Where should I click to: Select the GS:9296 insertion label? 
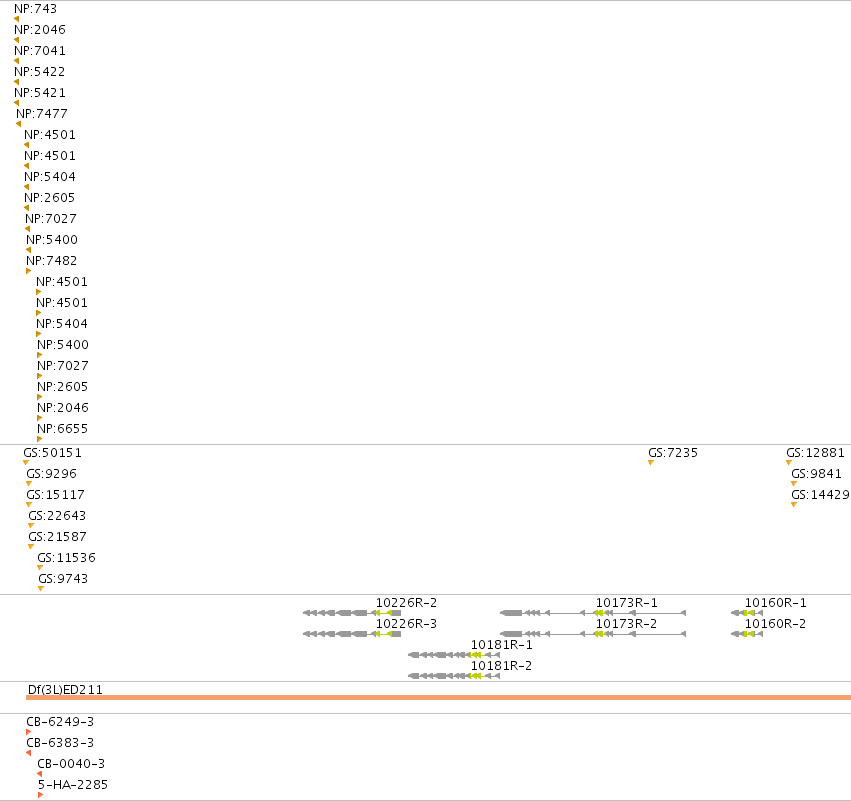pyautogui.click(x=51, y=474)
